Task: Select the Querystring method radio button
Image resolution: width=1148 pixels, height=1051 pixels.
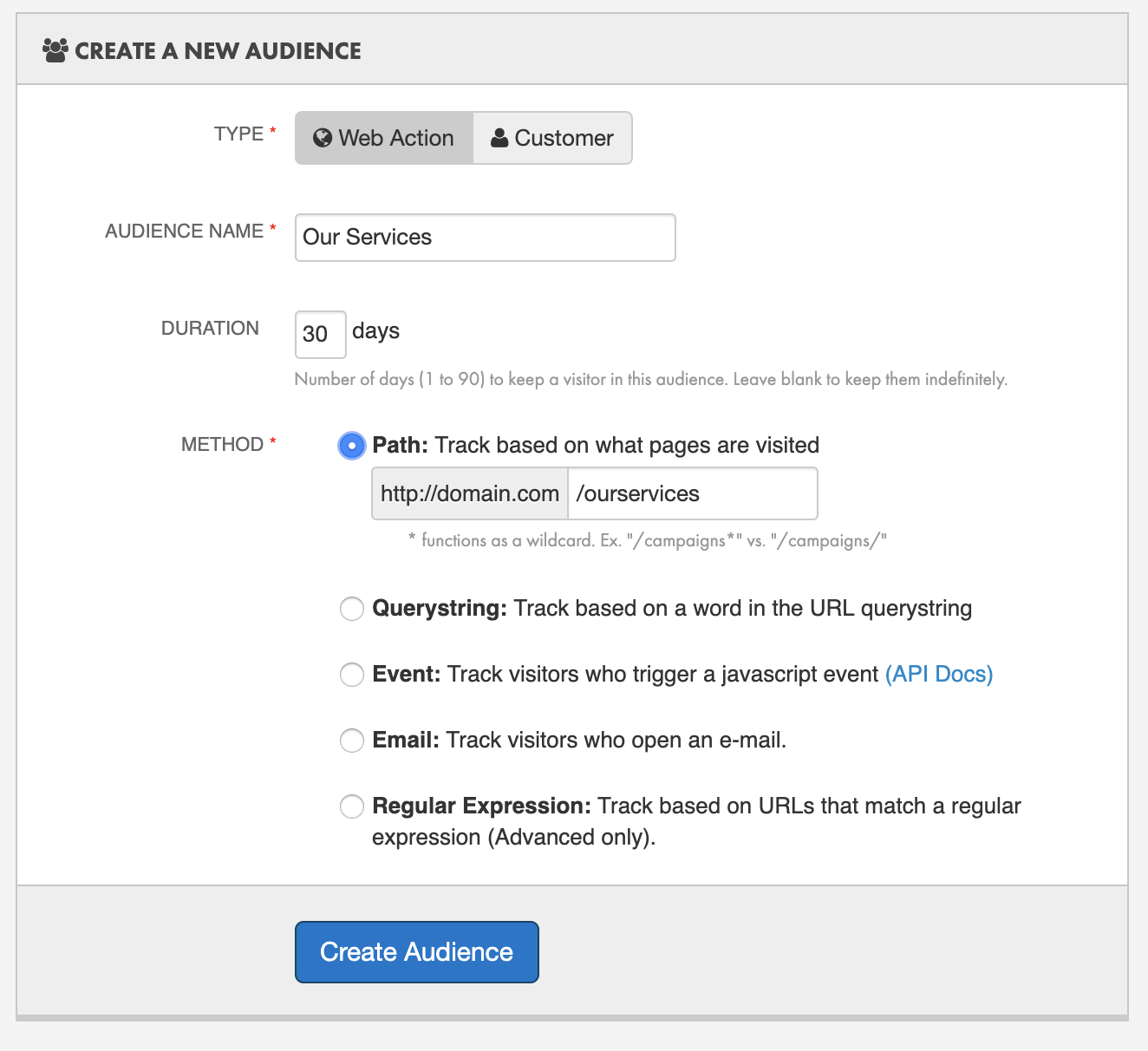Action: pos(351,609)
